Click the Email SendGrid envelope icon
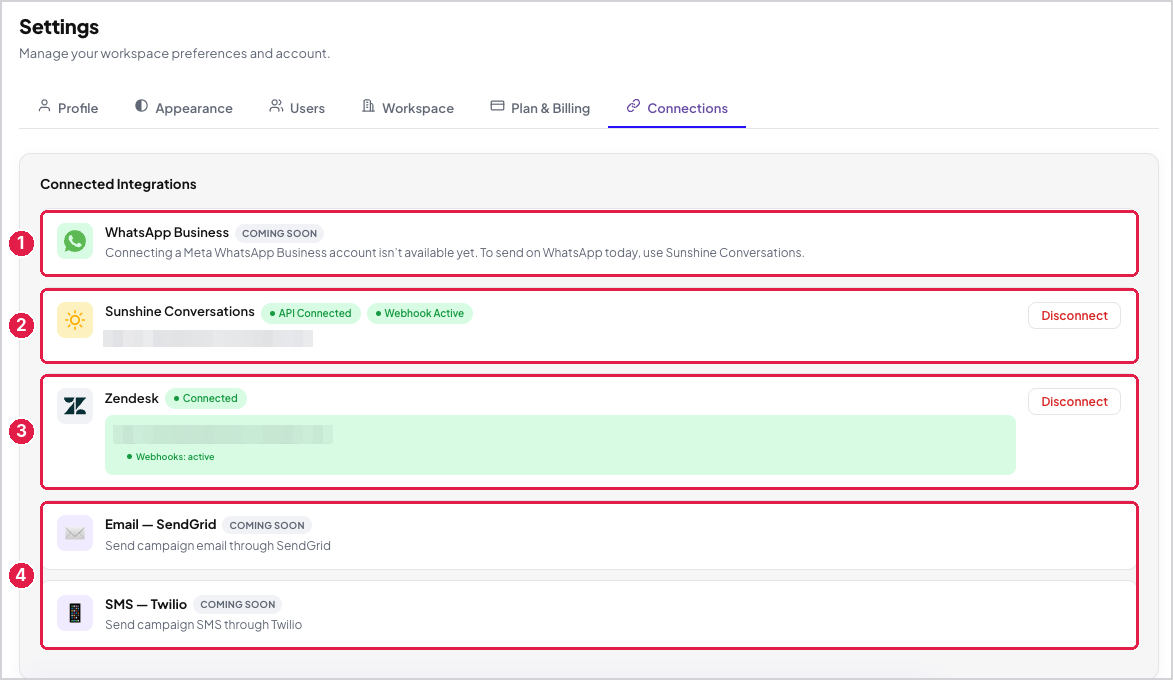 pyautogui.click(x=75, y=533)
